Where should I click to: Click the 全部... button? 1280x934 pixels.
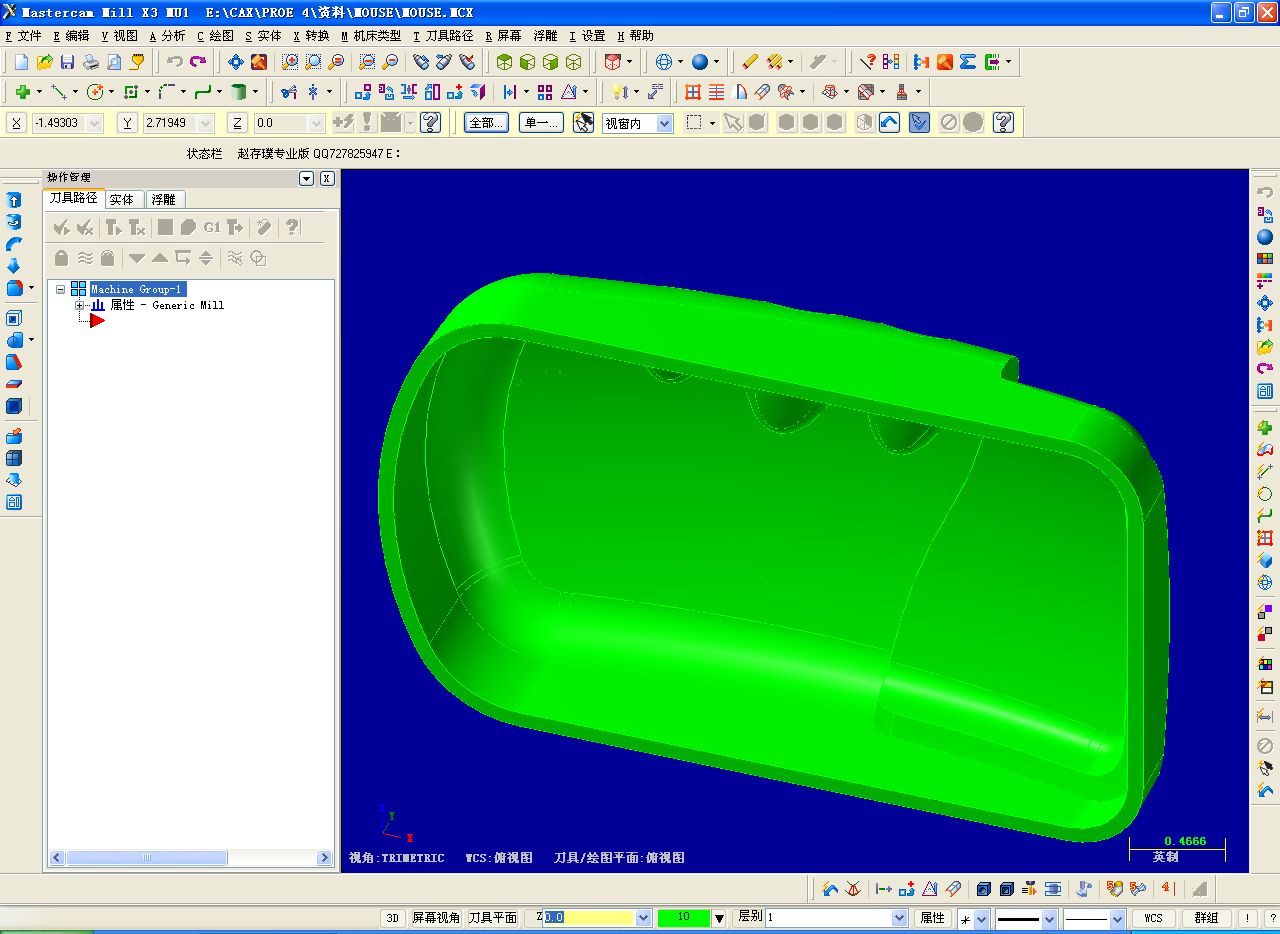pyautogui.click(x=487, y=123)
